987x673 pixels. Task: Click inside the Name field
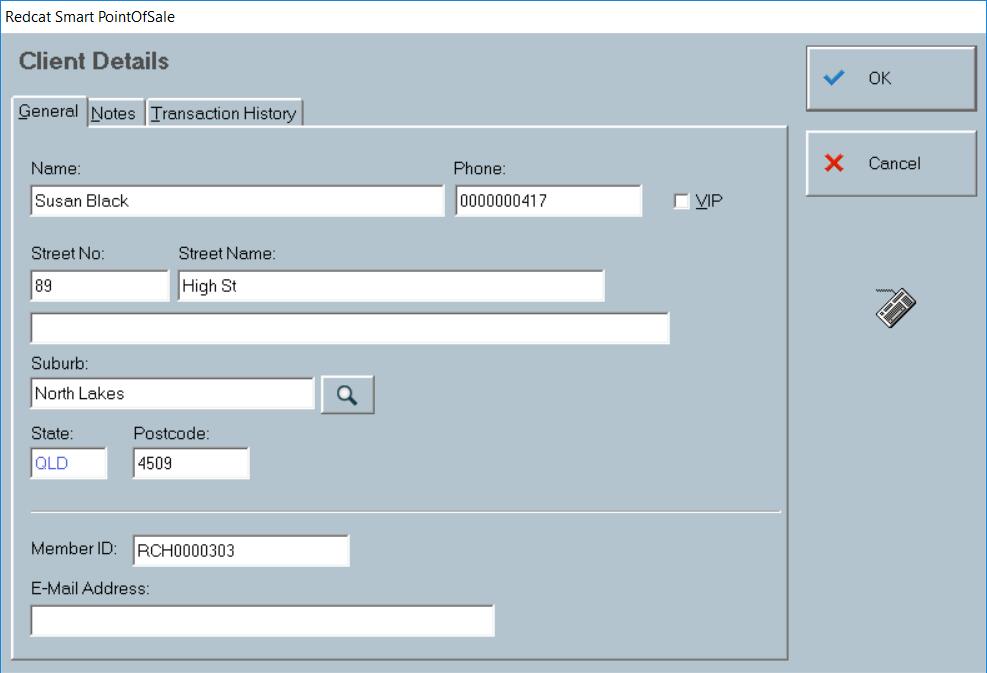(237, 200)
